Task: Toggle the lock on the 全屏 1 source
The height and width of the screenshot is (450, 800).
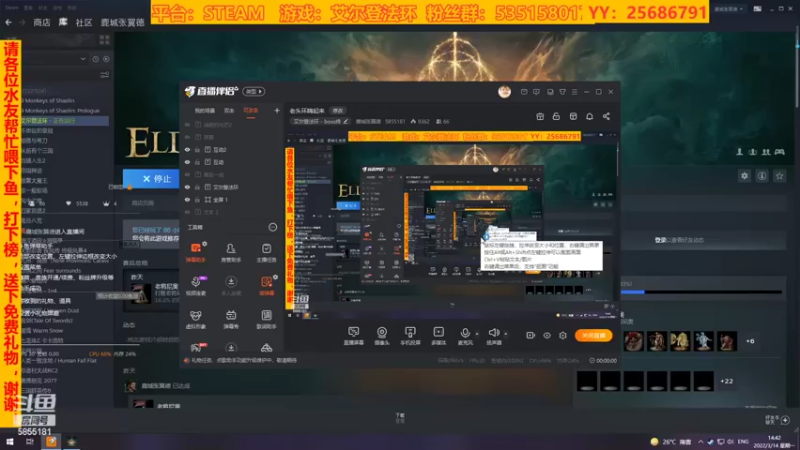Action: [197, 199]
